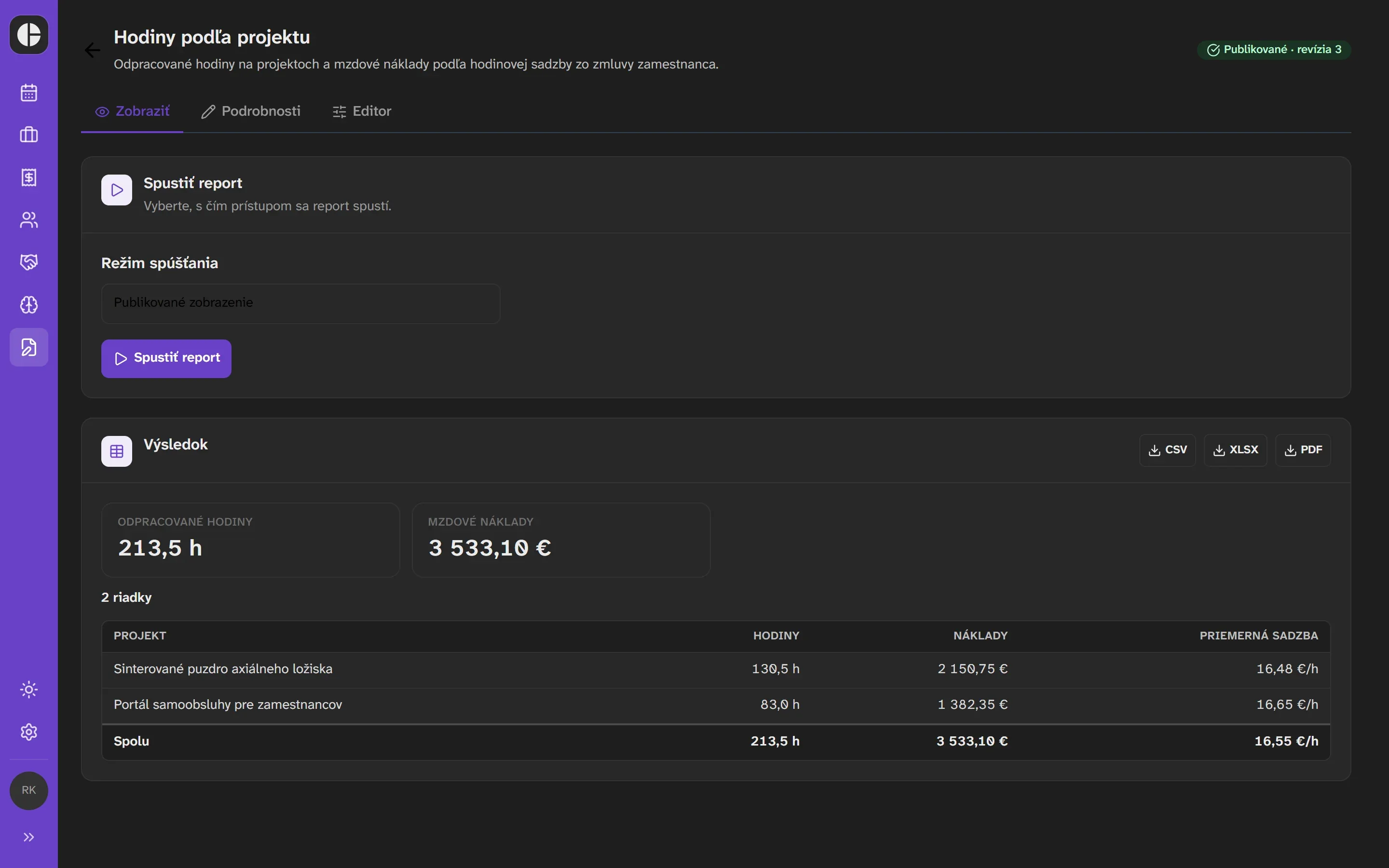Screen dimensions: 1389x868
Task: Click the MZDOVÉ NÁKLADY summary card
Action: (561, 540)
